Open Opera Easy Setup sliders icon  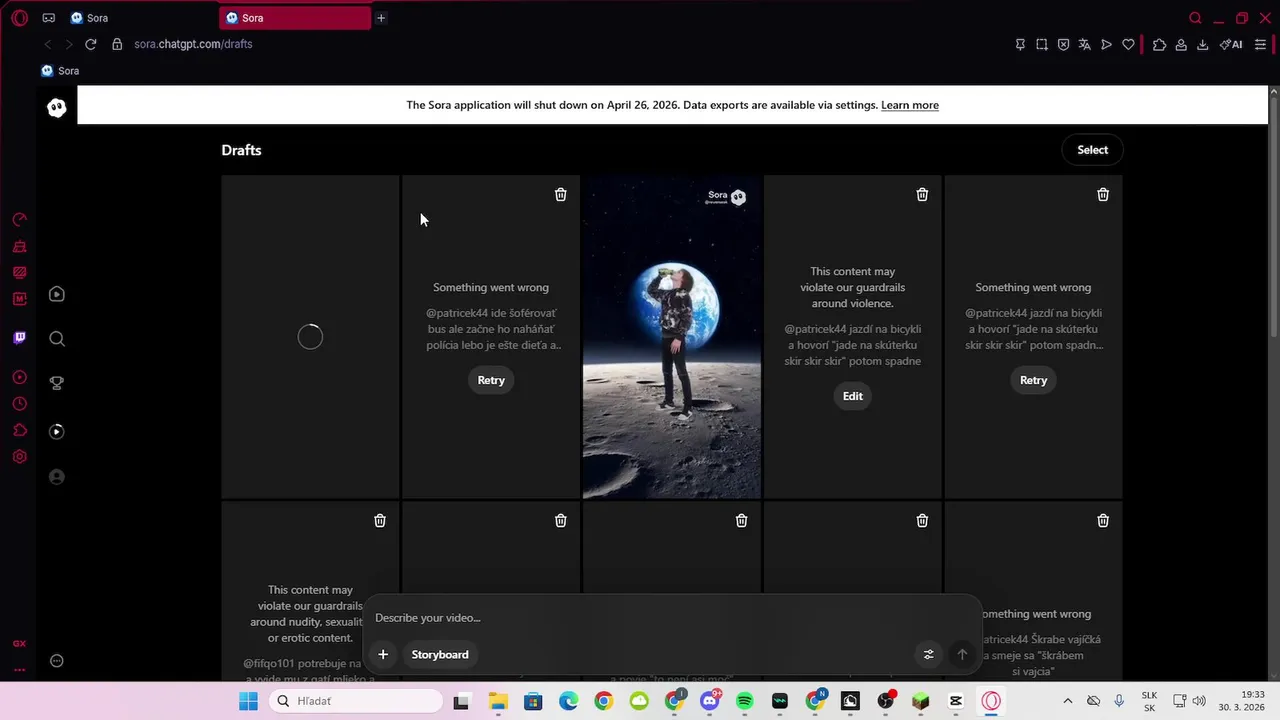[x=1260, y=44]
